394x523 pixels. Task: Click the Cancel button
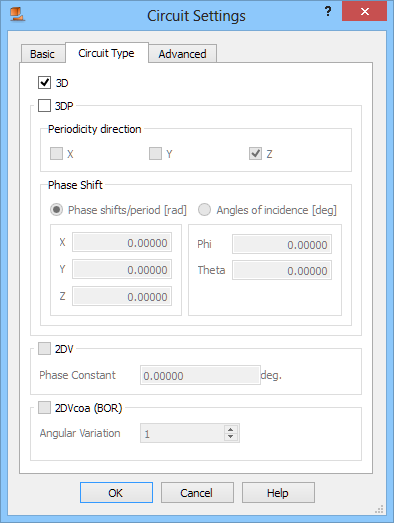click(x=197, y=492)
